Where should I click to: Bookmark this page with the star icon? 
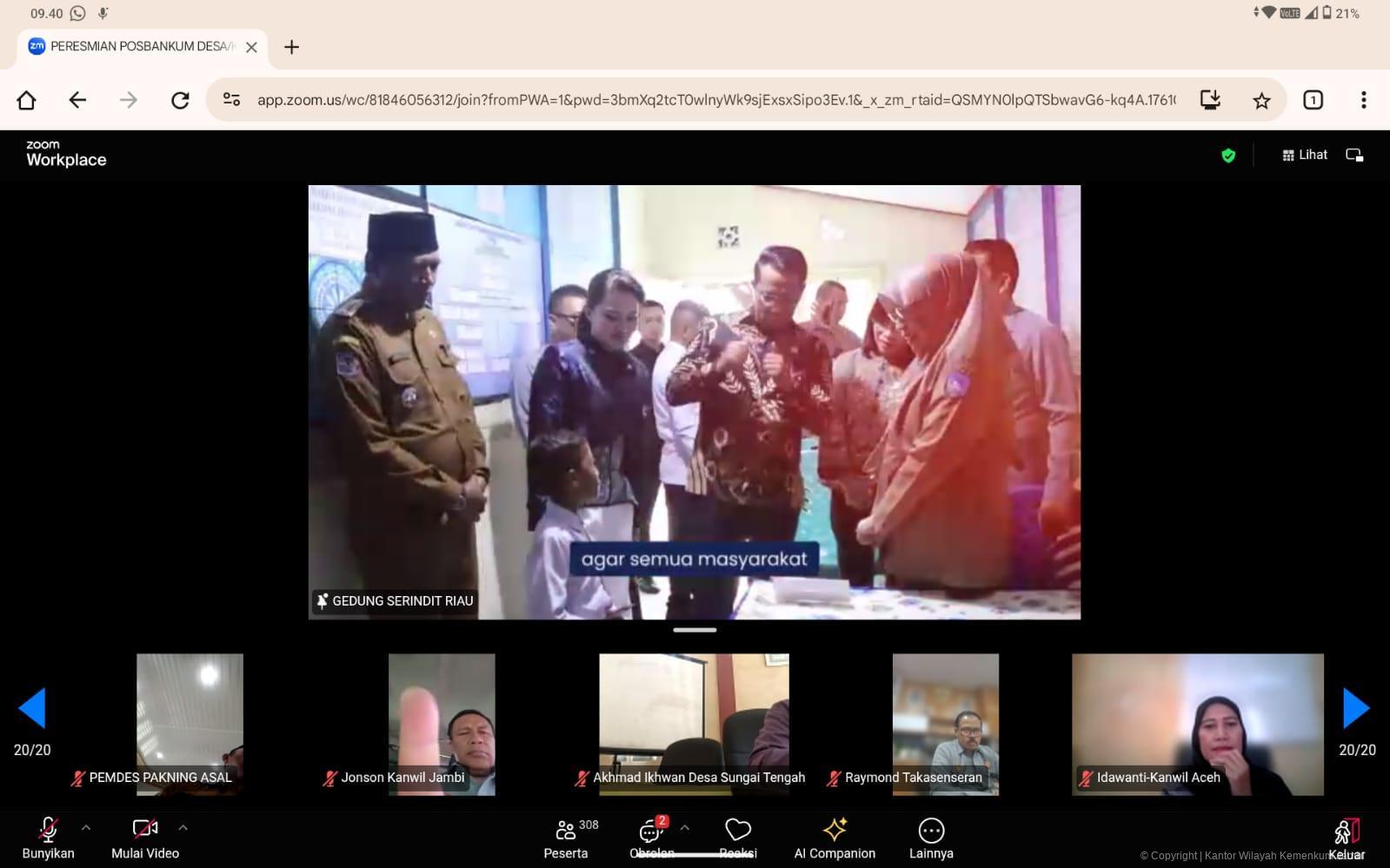click(x=1261, y=101)
